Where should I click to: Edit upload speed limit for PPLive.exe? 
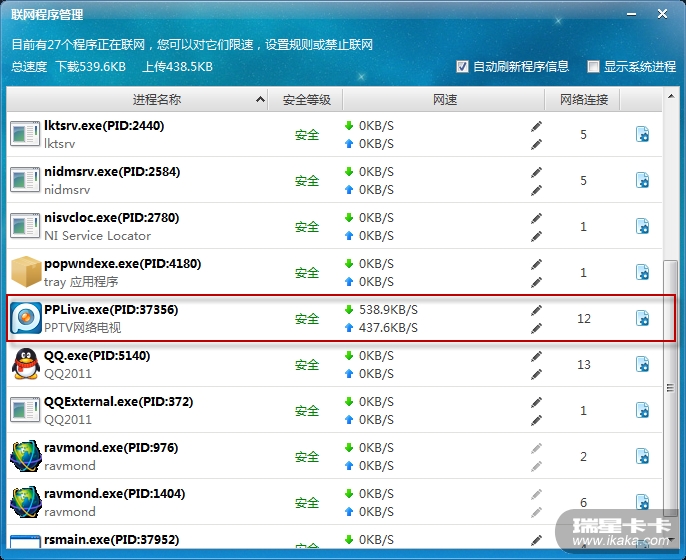pyautogui.click(x=536, y=328)
